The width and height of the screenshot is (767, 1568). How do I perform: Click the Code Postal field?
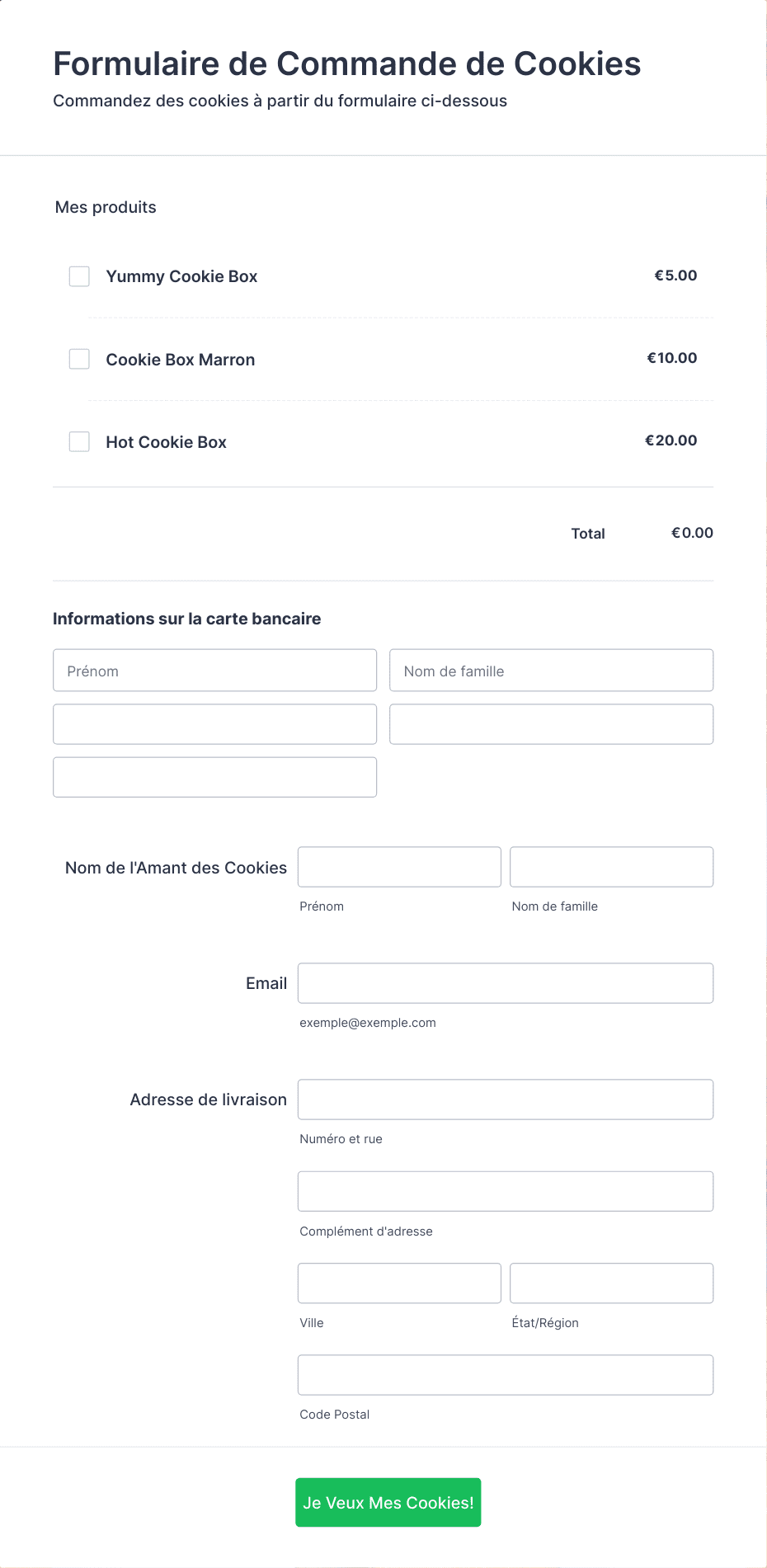click(506, 1375)
